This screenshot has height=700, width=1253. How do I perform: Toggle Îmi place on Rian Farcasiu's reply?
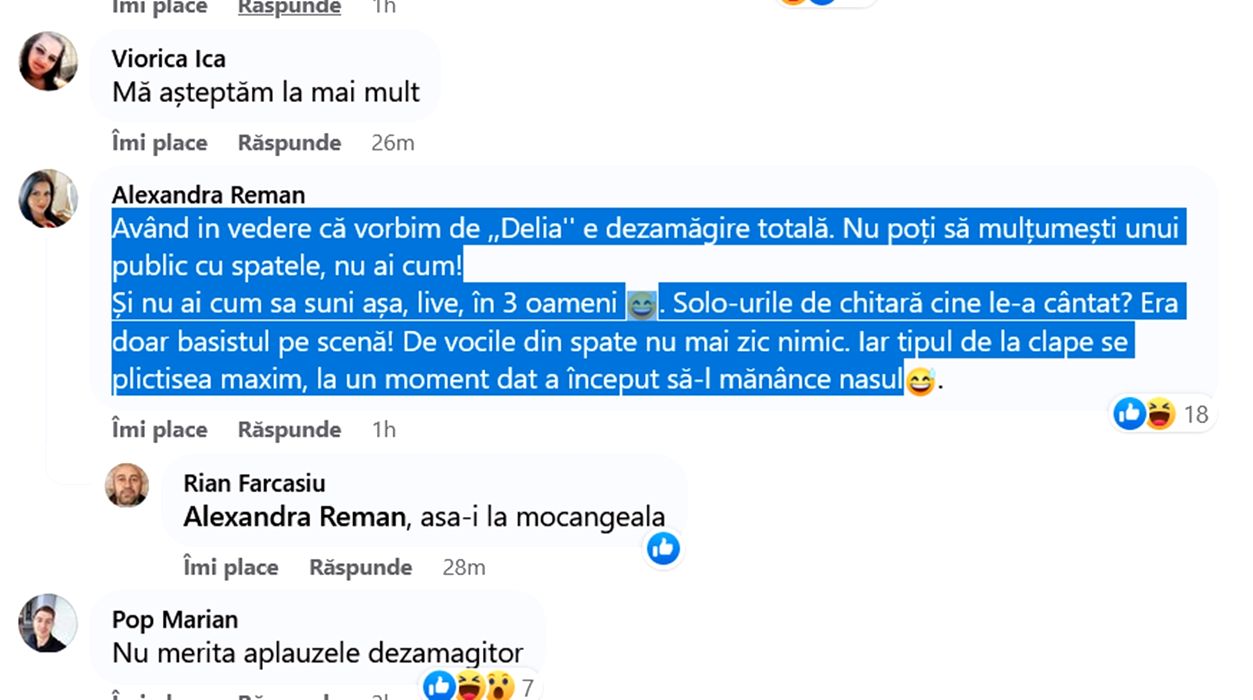pos(231,568)
